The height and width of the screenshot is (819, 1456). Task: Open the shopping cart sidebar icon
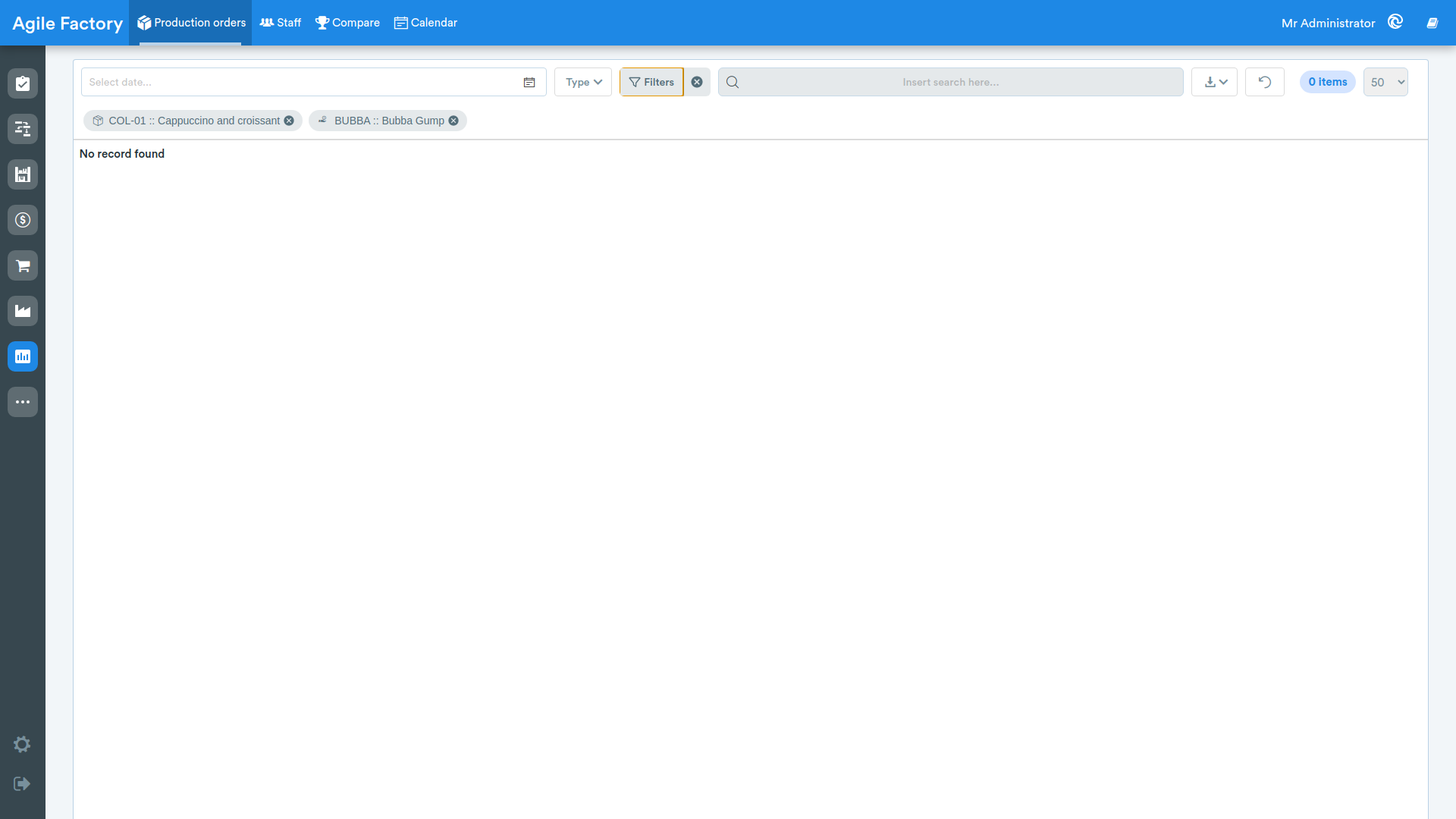[23, 265]
